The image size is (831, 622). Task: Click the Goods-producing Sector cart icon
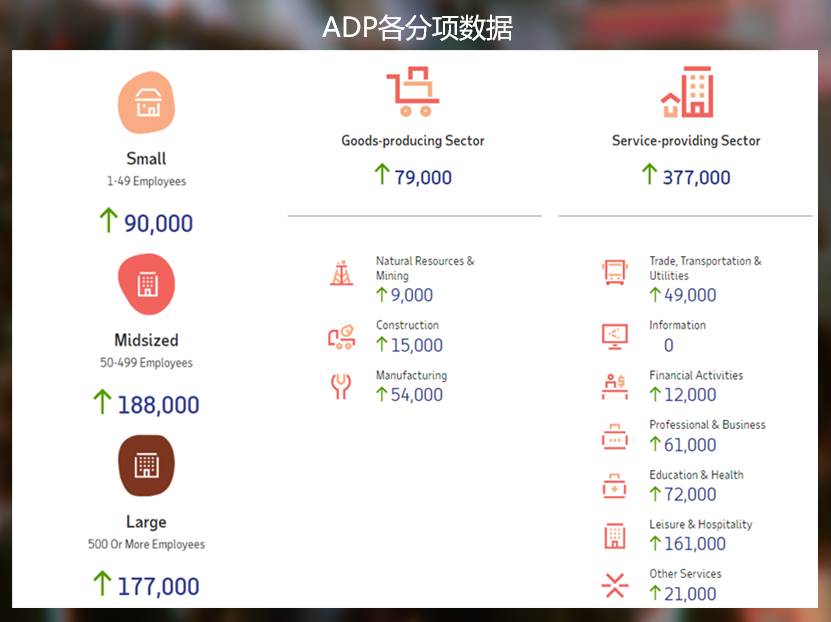coord(413,91)
